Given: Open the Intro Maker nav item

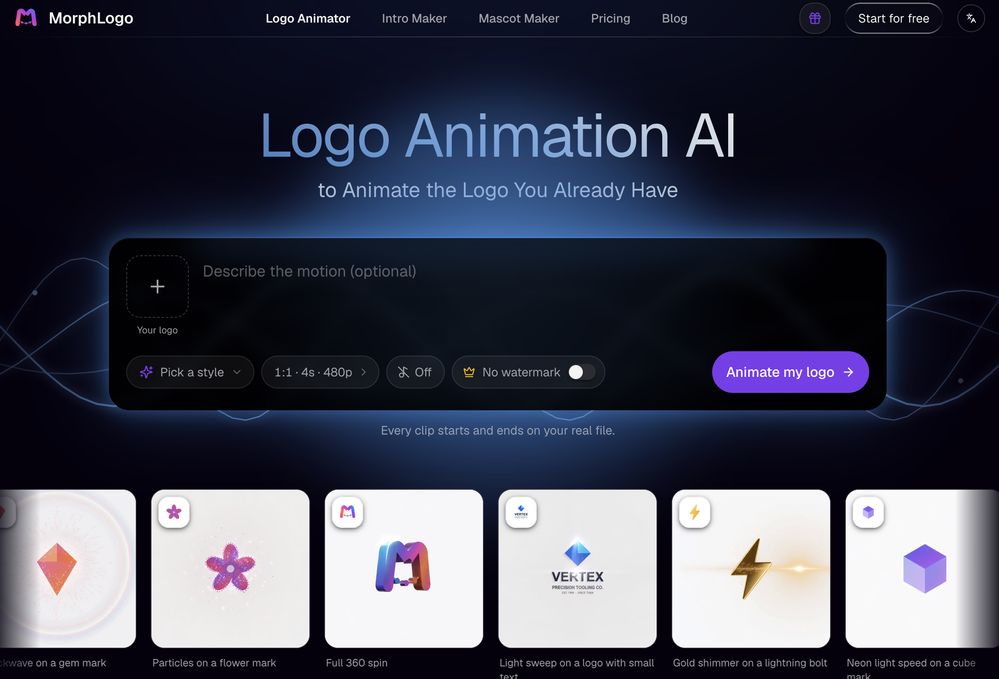Looking at the screenshot, I should pyautogui.click(x=414, y=18).
